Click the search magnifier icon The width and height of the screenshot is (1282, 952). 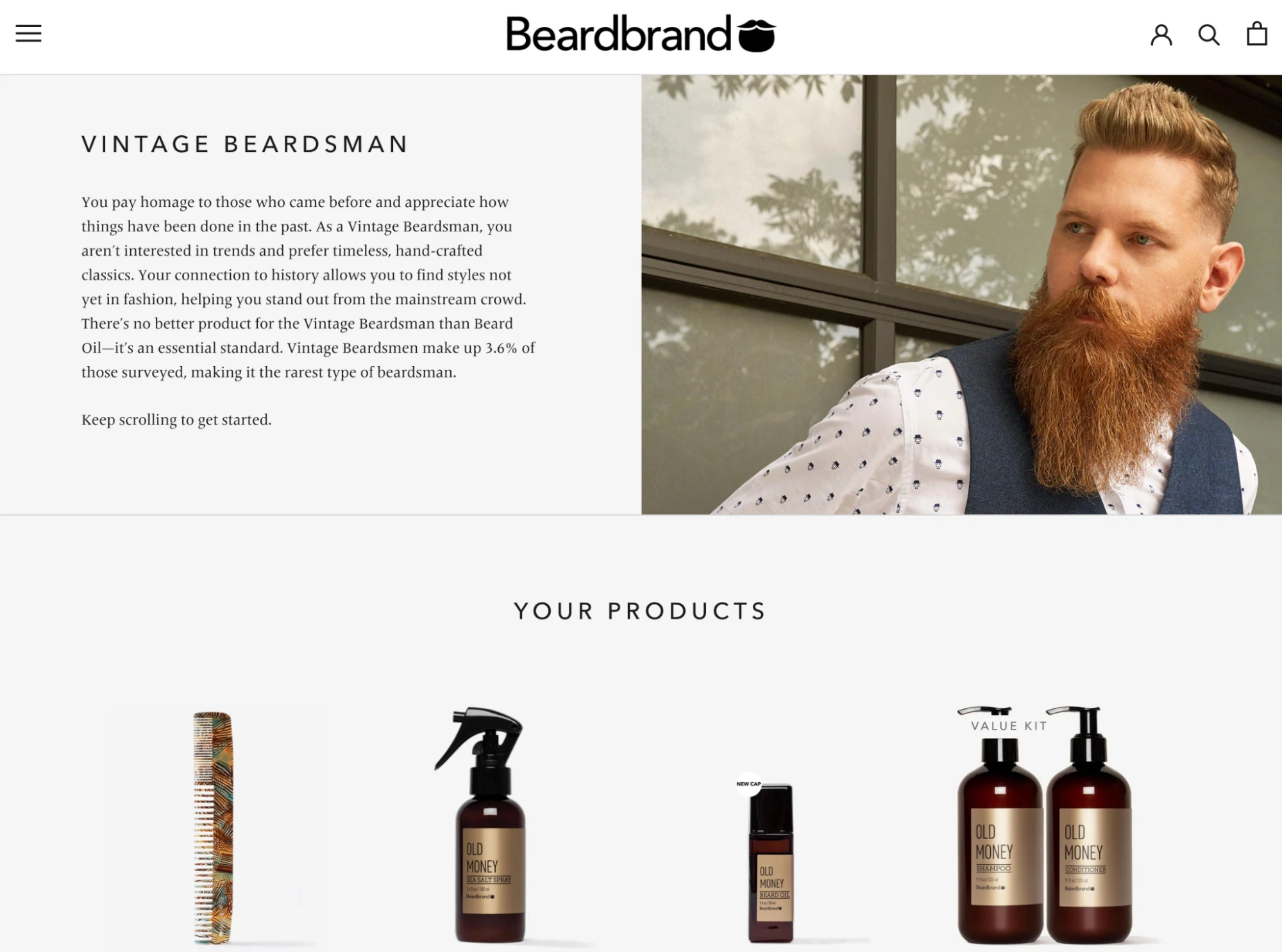1209,34
